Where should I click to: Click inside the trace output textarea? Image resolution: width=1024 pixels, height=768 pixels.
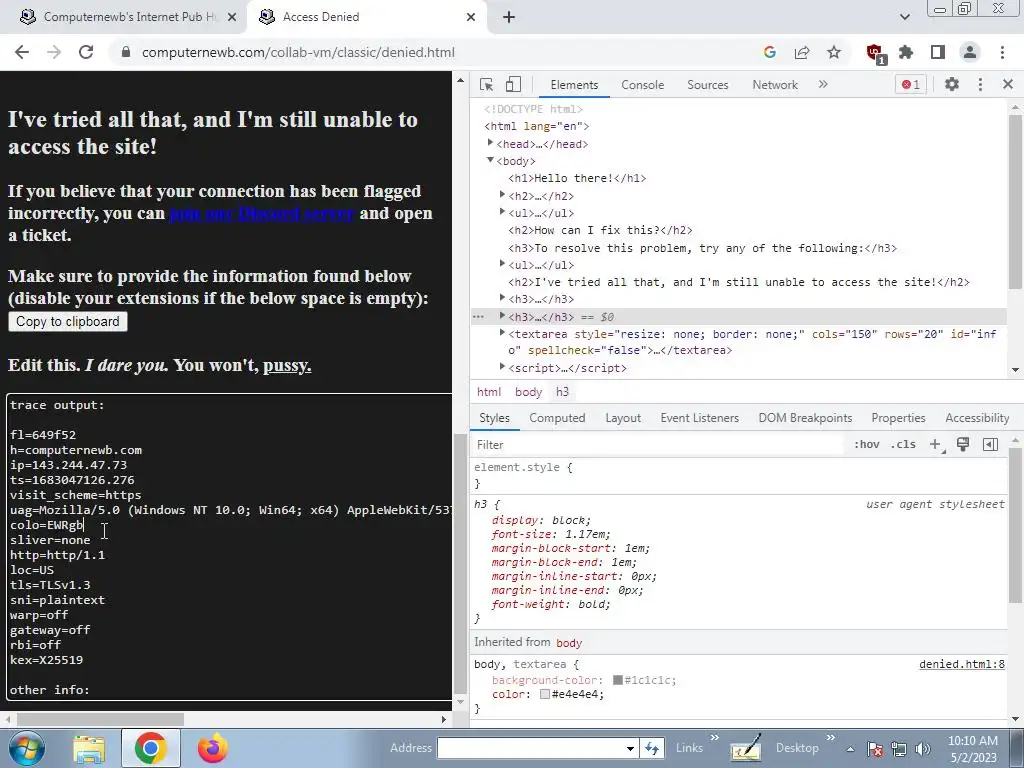(229, 547)
